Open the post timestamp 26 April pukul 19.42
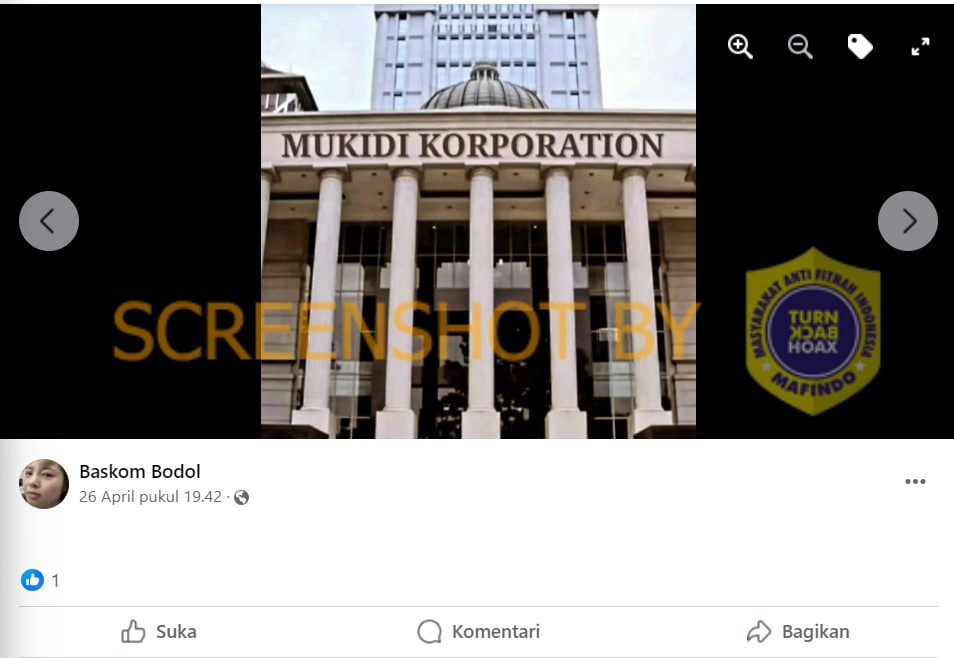Screen dimensions: 954x658 point(150,497)
